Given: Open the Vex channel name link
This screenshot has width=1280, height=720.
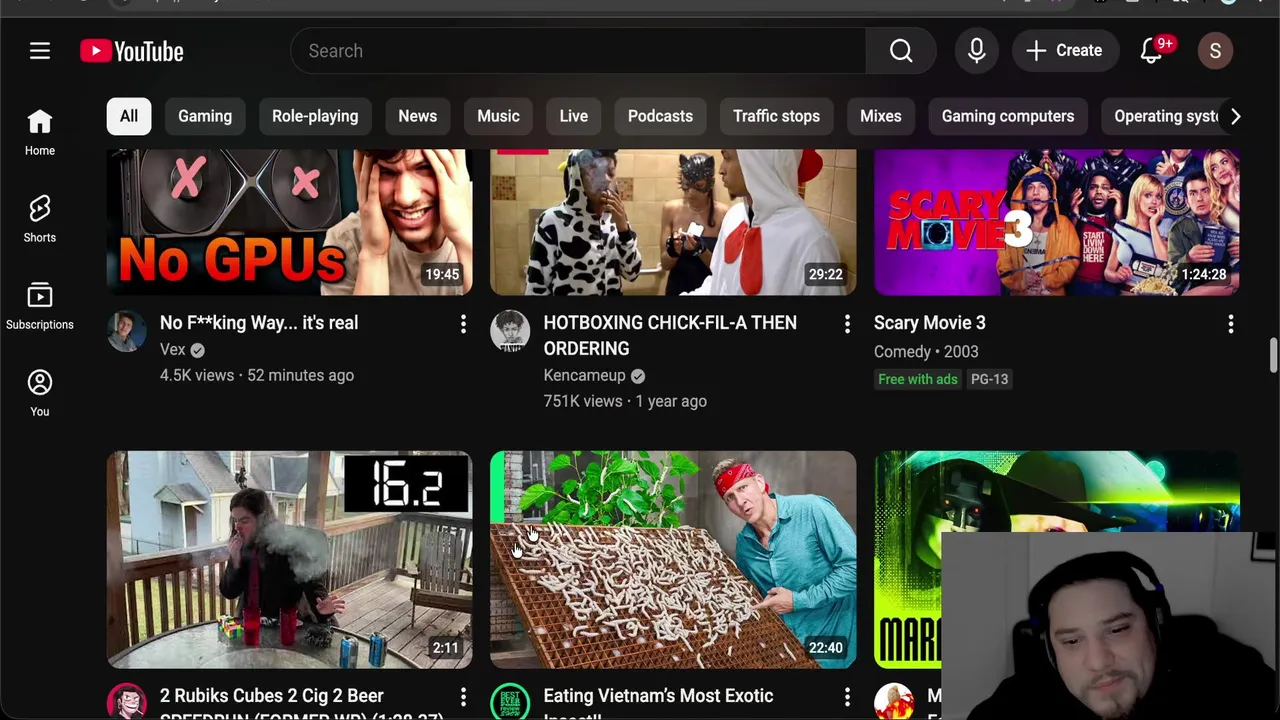Looking at the screenshot, I should point(173,349).
